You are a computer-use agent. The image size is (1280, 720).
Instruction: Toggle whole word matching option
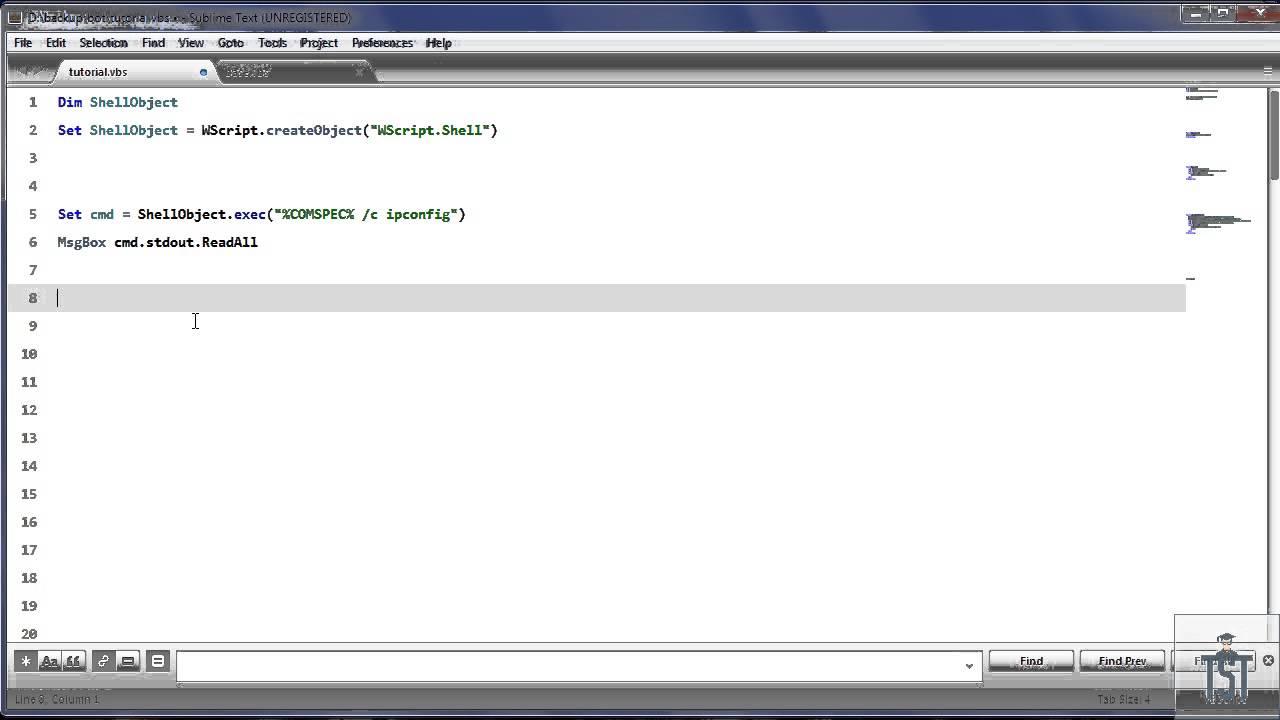[73, 661]
